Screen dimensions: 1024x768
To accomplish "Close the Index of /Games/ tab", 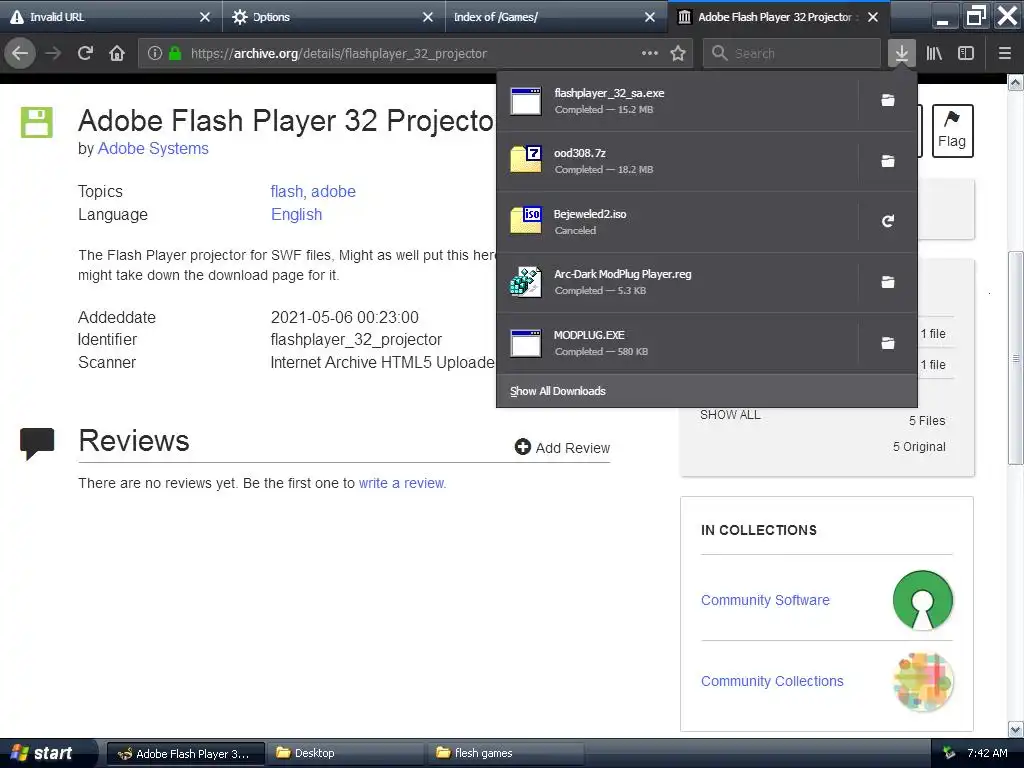I will click(x=650, y=17).
